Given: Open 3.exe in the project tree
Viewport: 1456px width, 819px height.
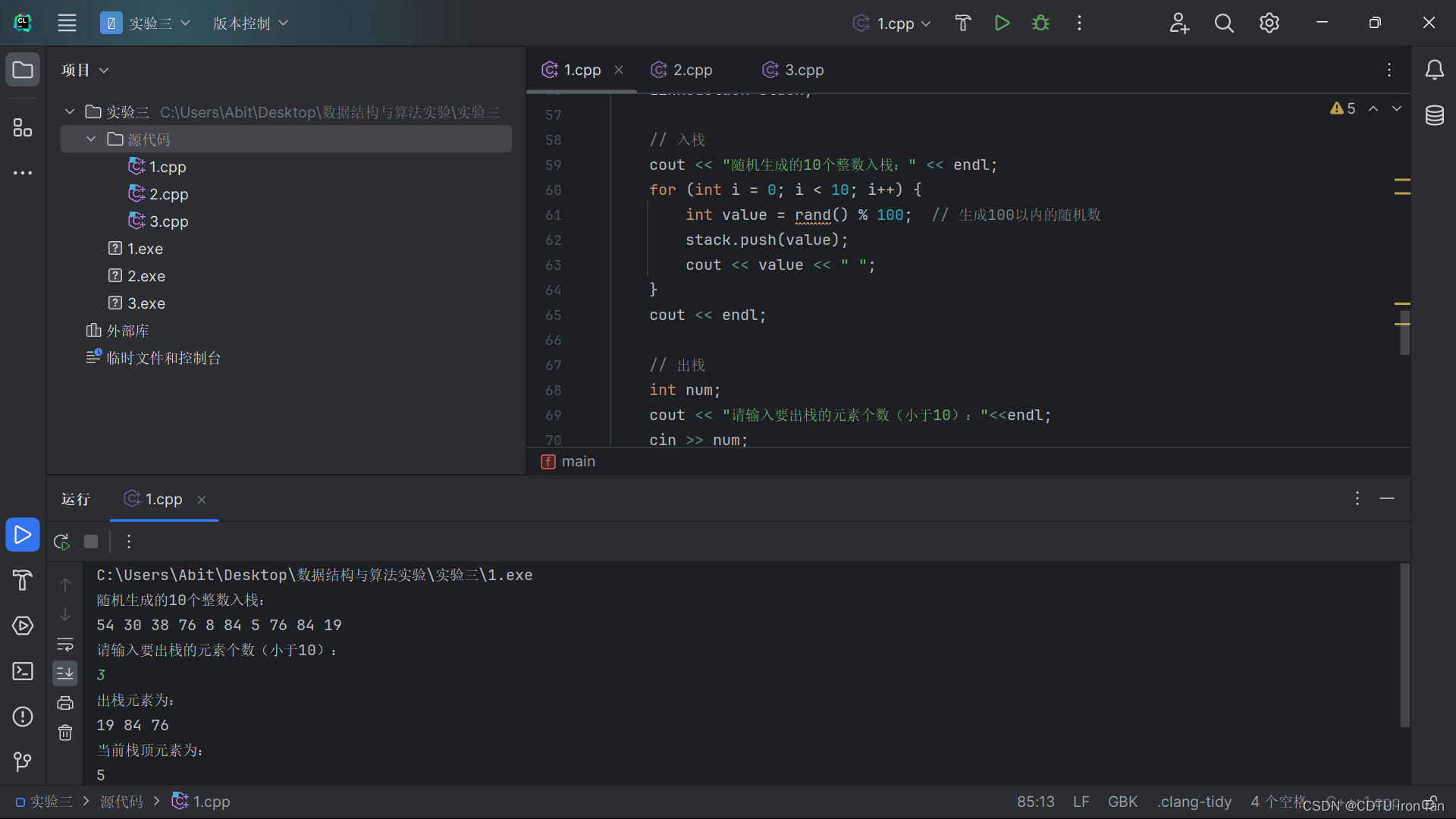Looking at the screenshot, I should point(146,303).
